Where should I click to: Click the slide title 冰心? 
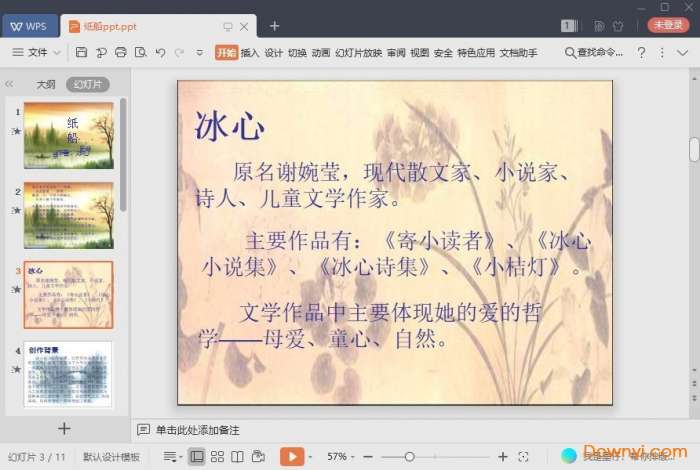(x=229, y=126)
